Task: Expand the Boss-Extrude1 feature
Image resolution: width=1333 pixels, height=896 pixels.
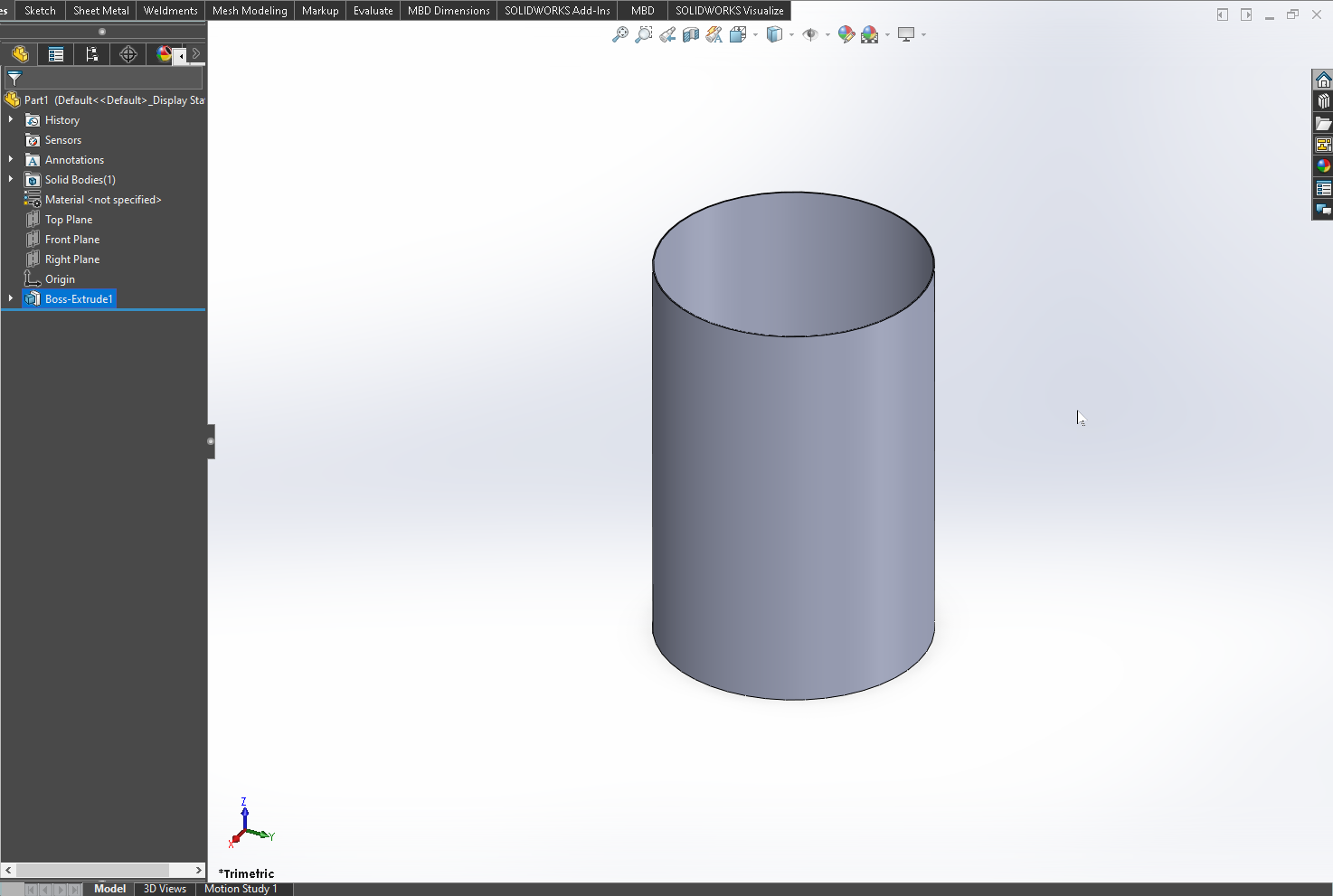Action: (x=11, y=298)
